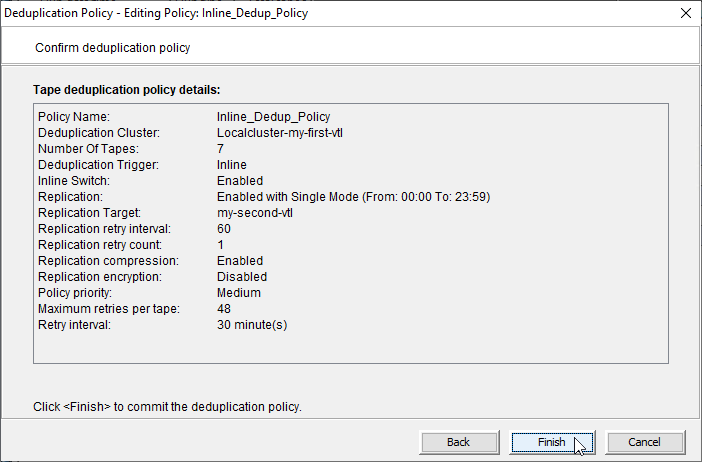Screen dimensions: 702x462
Task: Close the Deduplication Policy dialog
Action: [685, 13]
